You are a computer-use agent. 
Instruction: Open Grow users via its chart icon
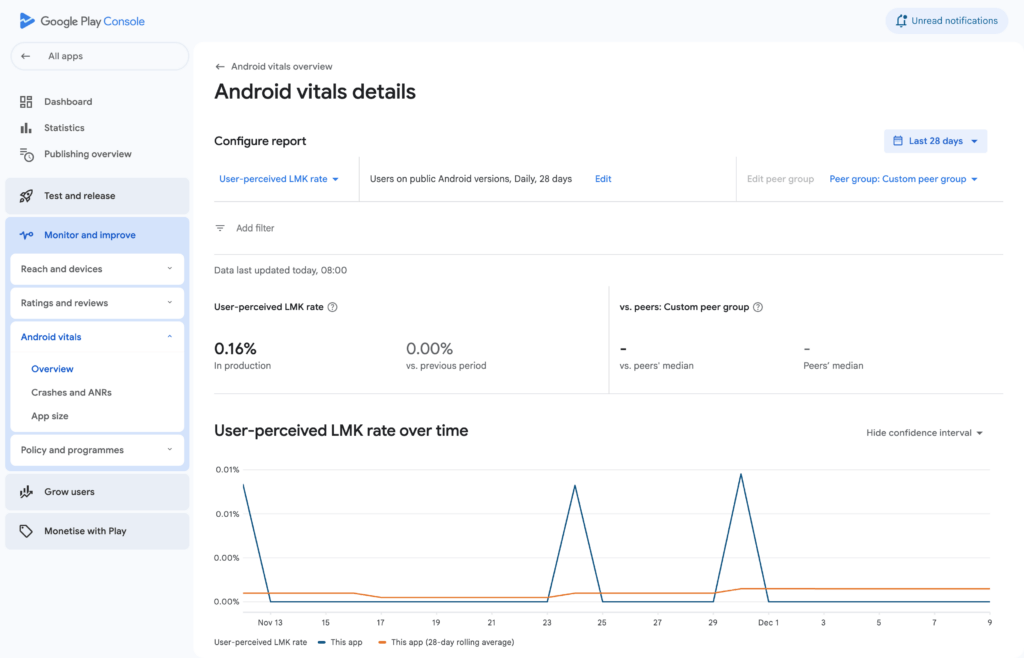tap(24, 491)
